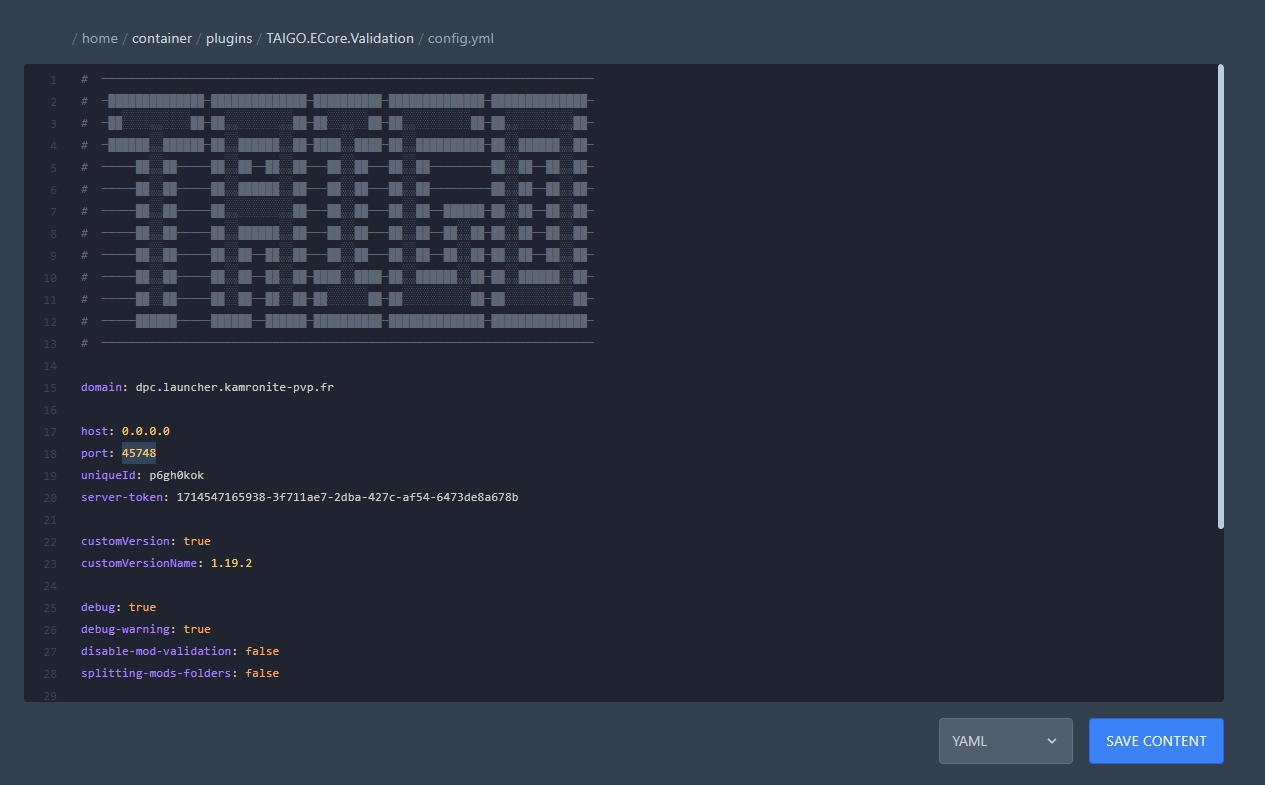
Task: Click the disable-mod-validation false value
Action: (262, 651)
